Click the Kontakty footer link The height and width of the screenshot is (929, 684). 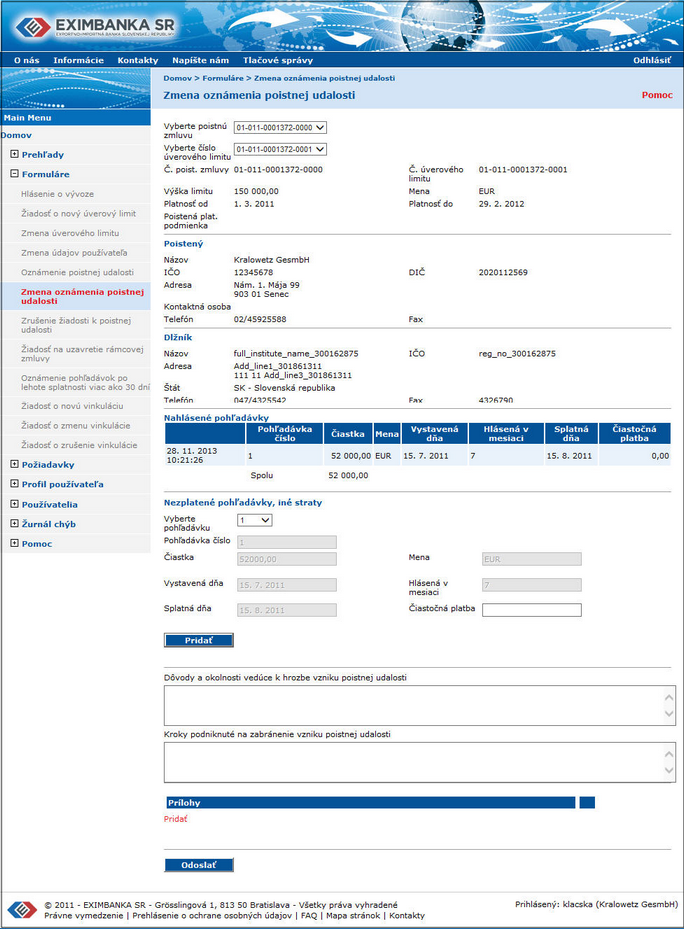click(407, 915)
